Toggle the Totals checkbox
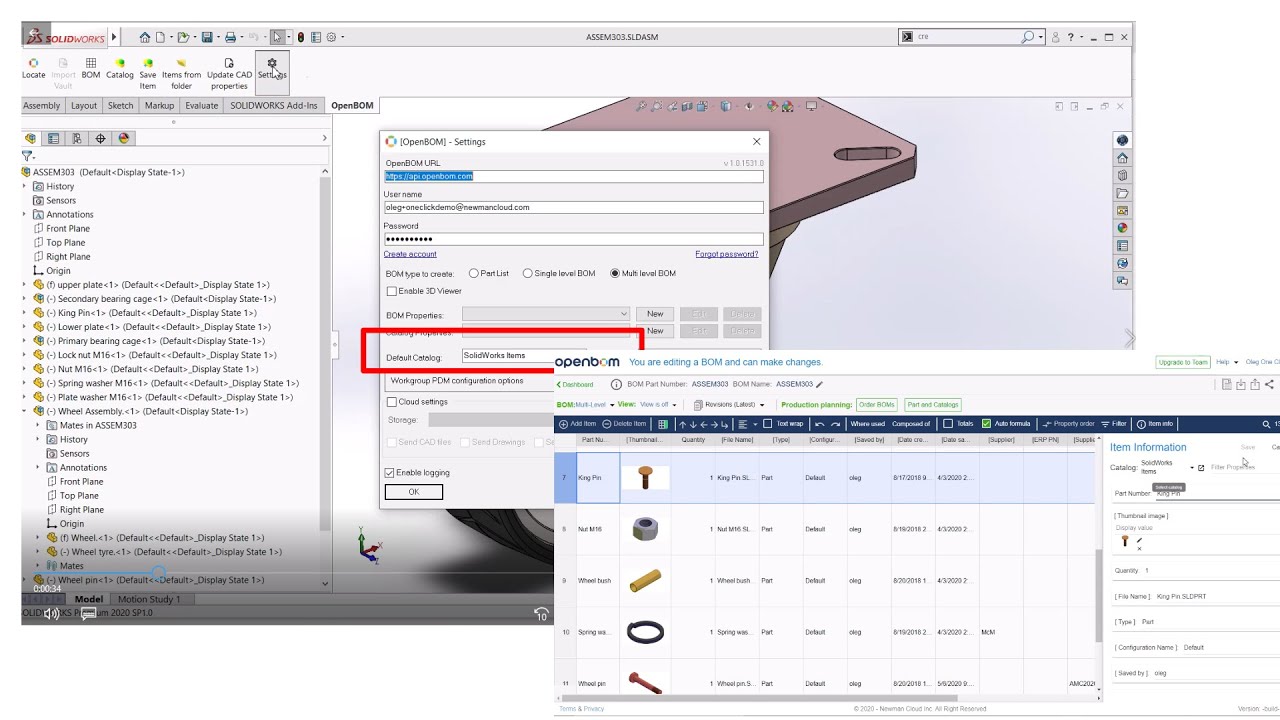The image size is (1280, 720). [947, 424]
